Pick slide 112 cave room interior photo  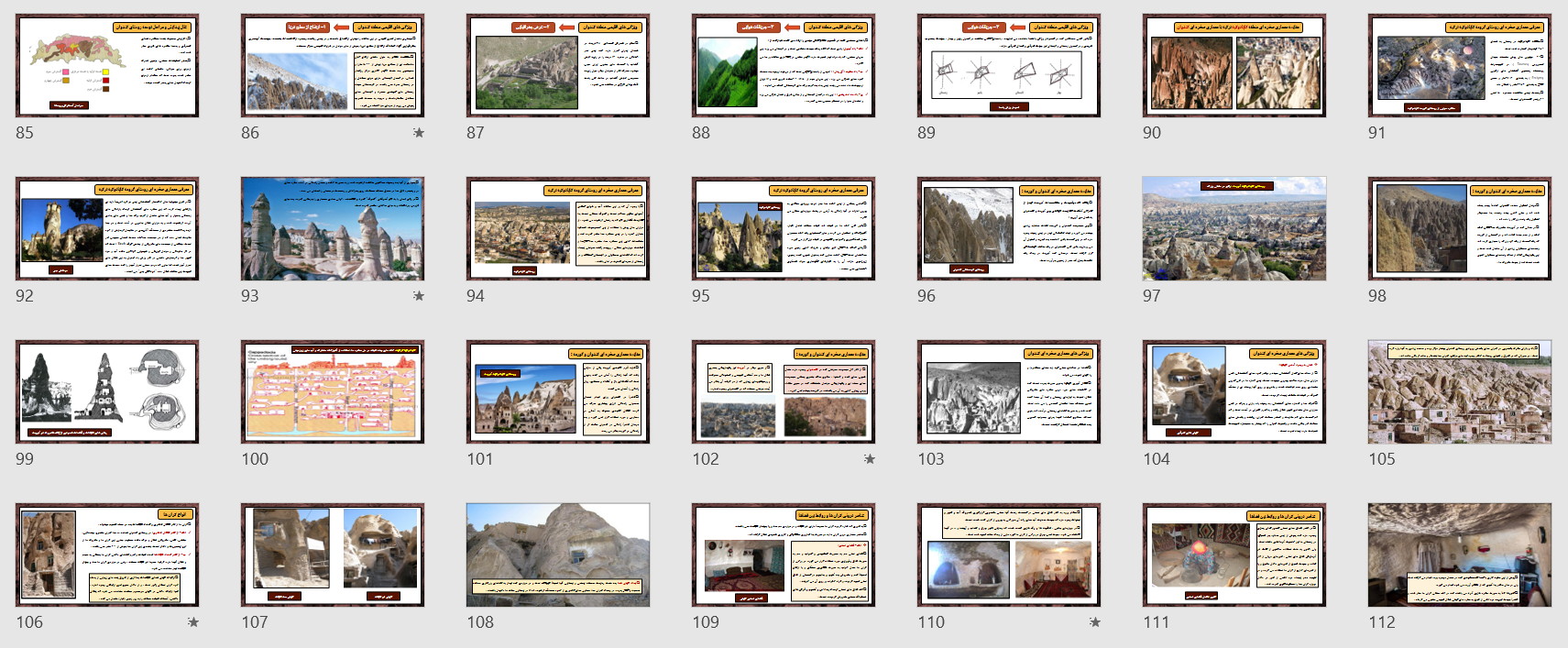point(1460,555)
